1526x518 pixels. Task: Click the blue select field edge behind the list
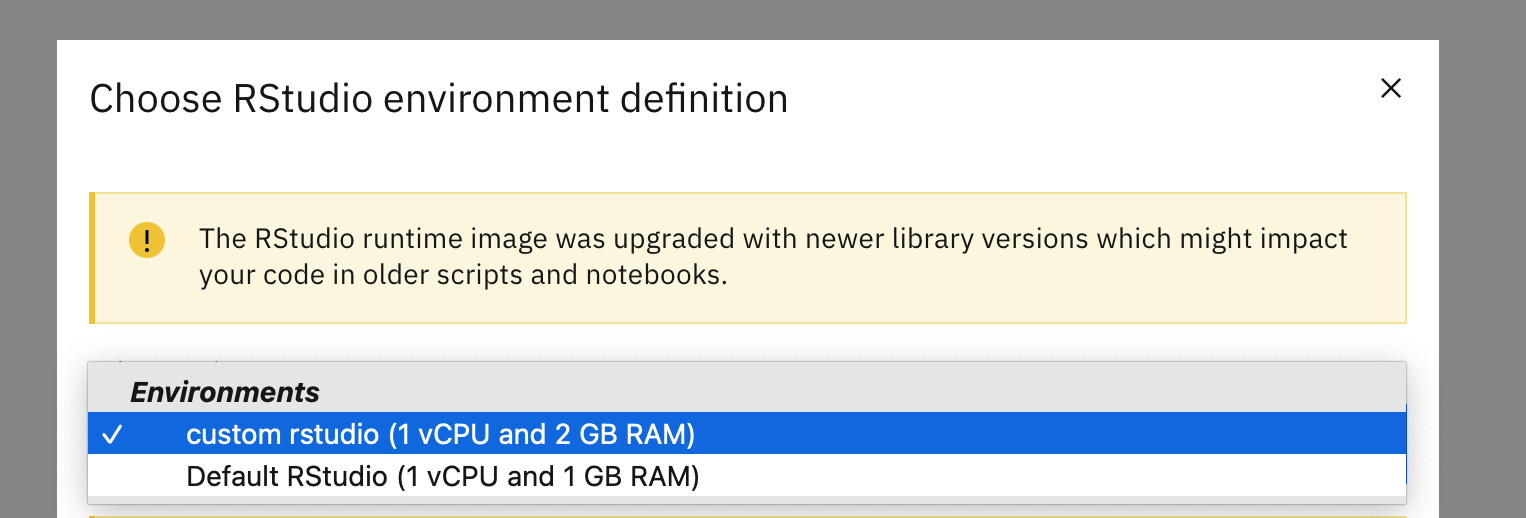pyautogui.click(x=1407, y=444)
